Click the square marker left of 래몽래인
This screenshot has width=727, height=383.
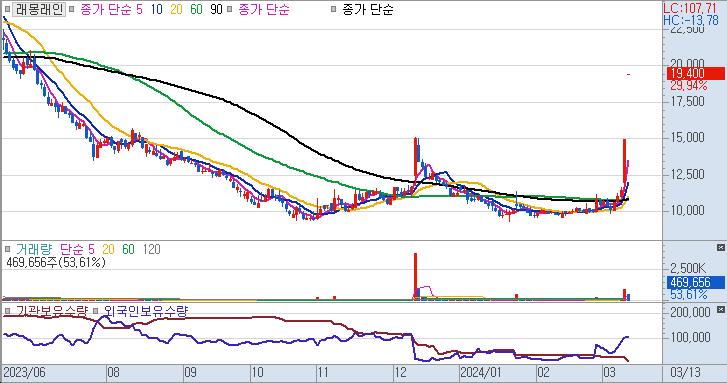[7, 9]
